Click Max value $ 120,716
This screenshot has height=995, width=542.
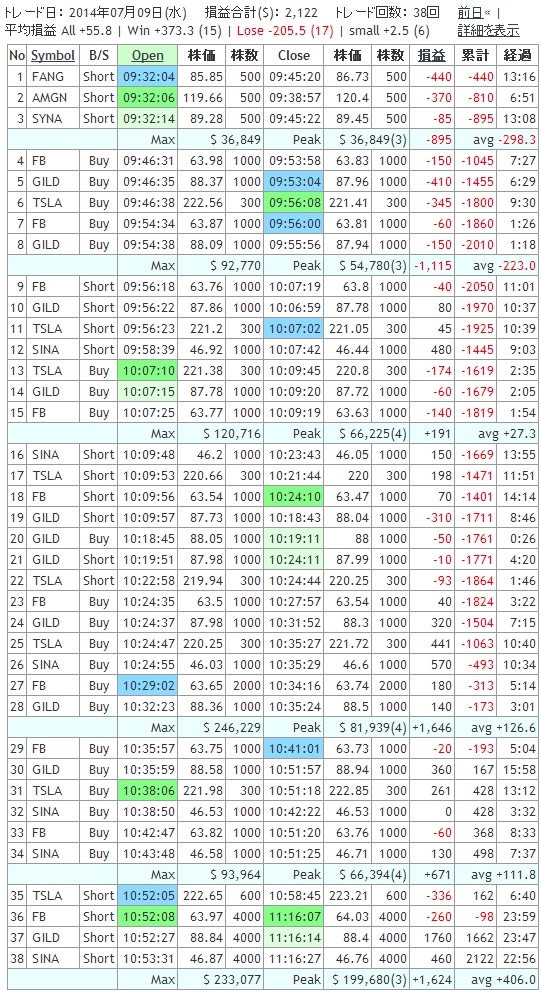point(232,433)
